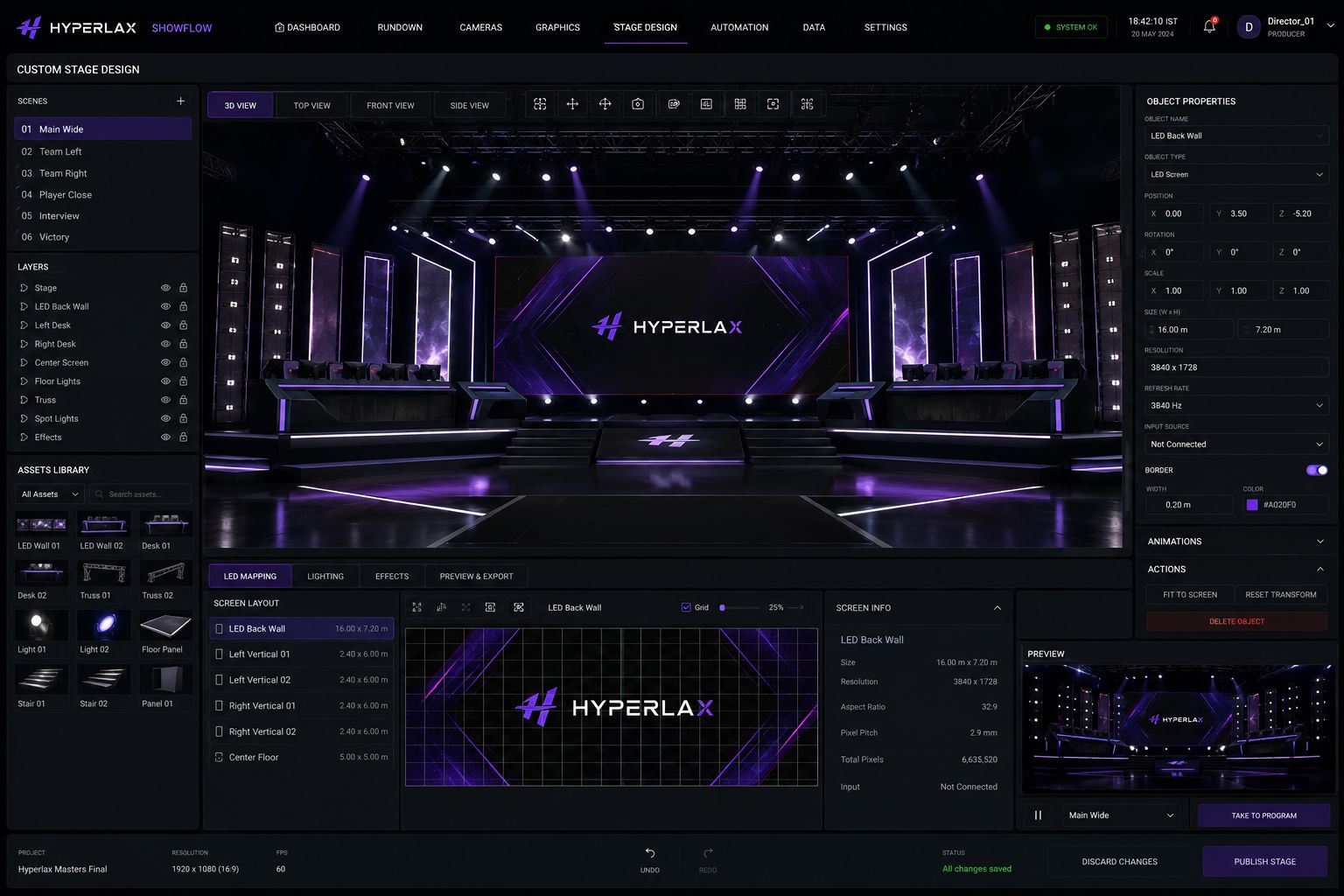Image resolution: width=1344 pixels, height=896 pixels.
Task: Tick the Left Vertical 01 screen checkbox
Action: tap(219, 654)
